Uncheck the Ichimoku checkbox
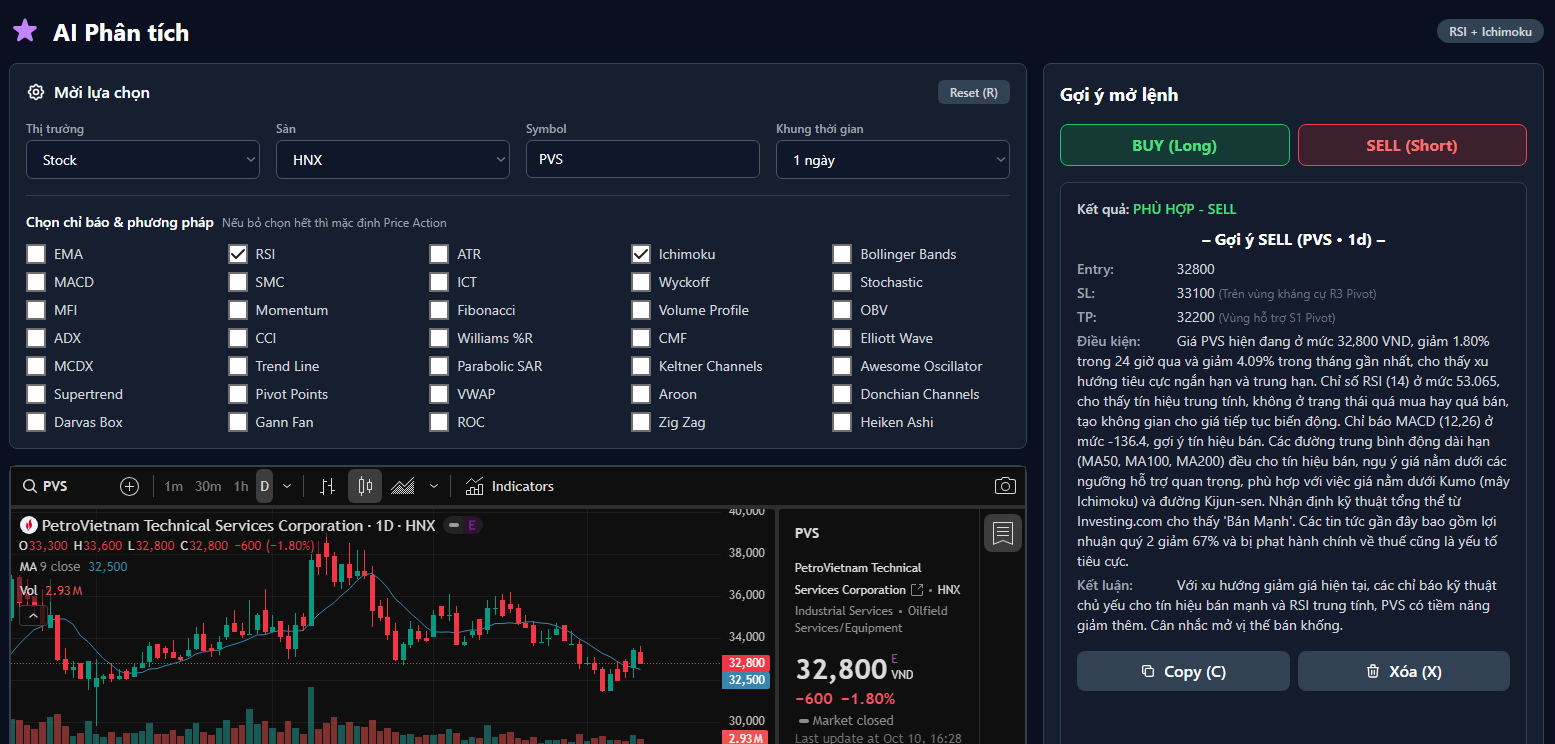Screen dimensions: 1555x744 pyautogui.click(x=641, y=254)
